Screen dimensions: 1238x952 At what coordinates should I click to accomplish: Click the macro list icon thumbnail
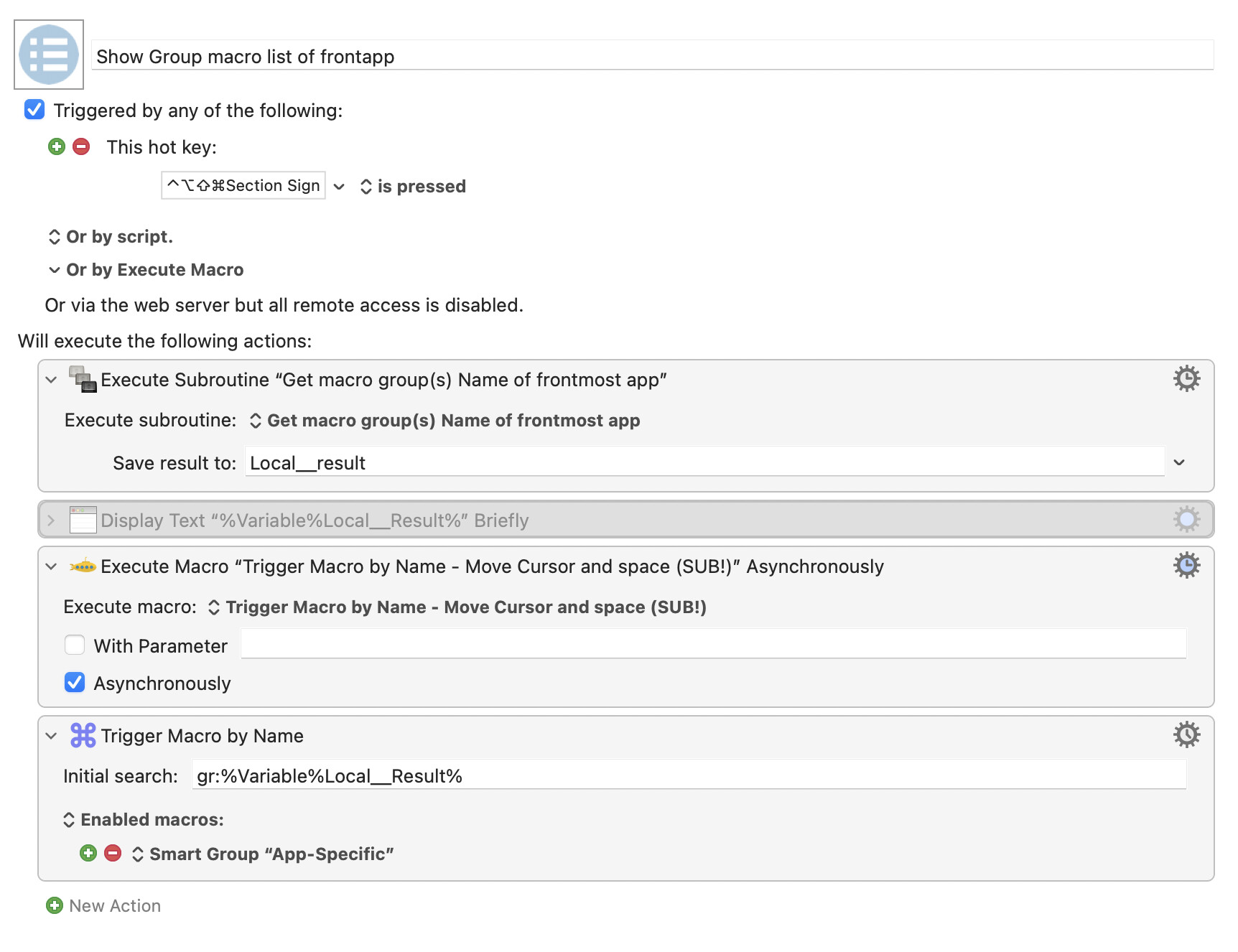(49, 55)
